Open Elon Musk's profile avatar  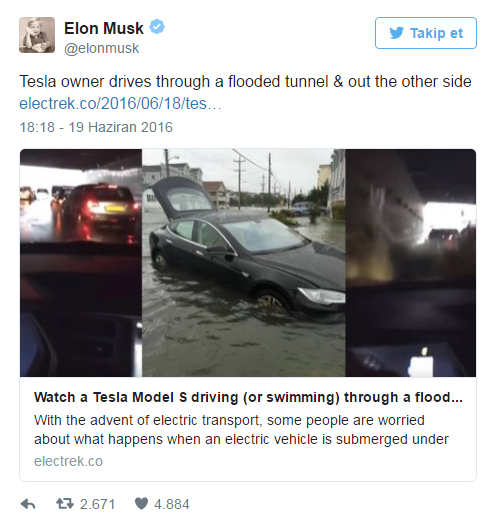pyautogui.click(x=37, y=35)
